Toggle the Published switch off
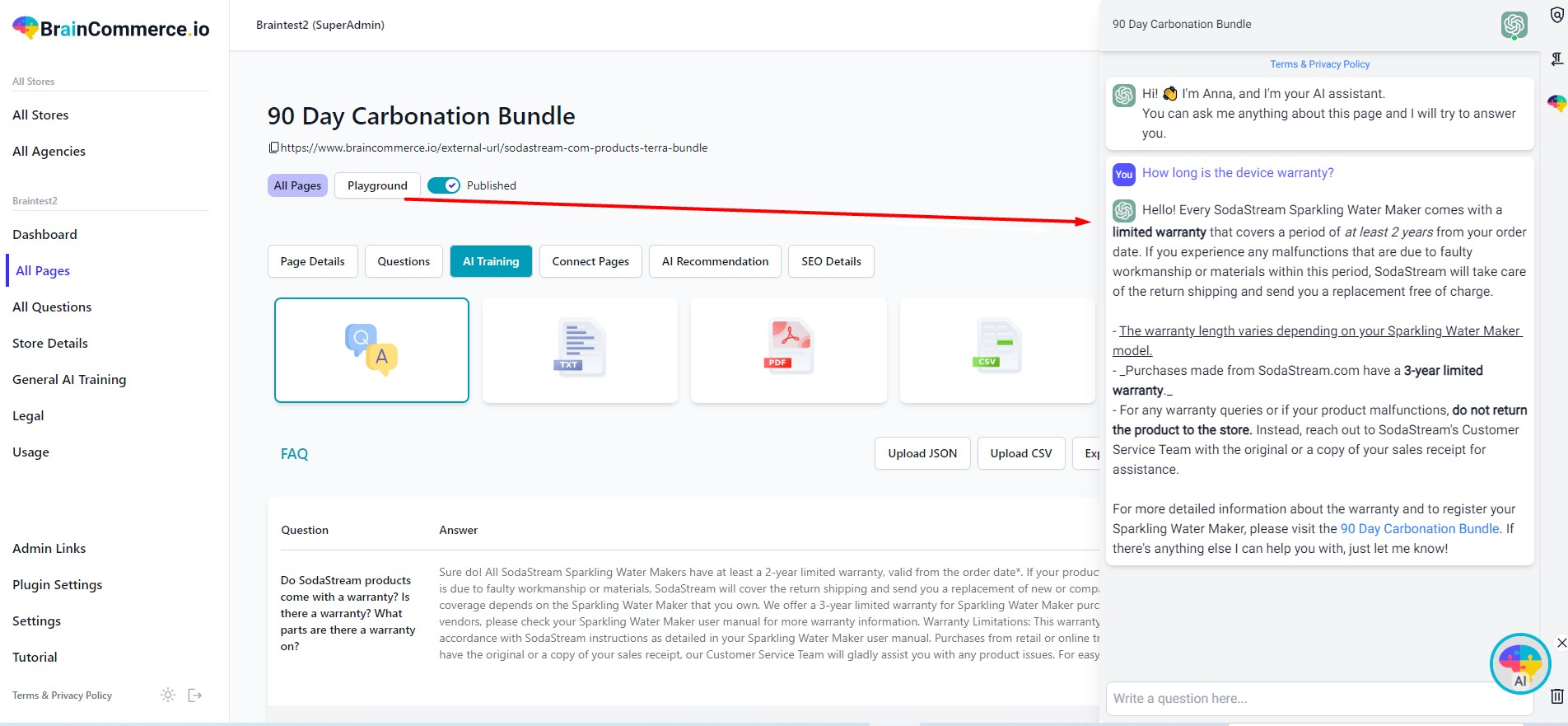The height and width of the screenshot is (726, 1568). (x=445, y=185)
